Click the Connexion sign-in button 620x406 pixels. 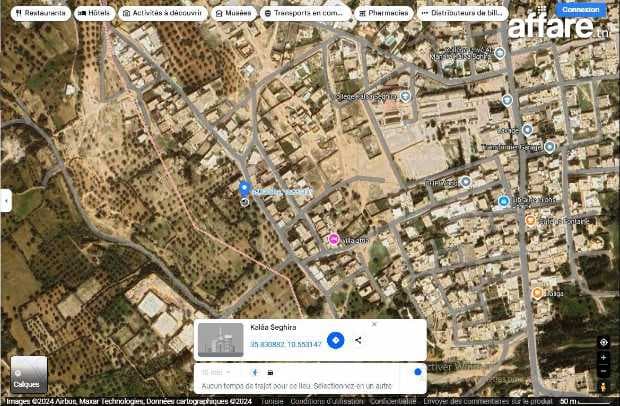pos(581,9)
